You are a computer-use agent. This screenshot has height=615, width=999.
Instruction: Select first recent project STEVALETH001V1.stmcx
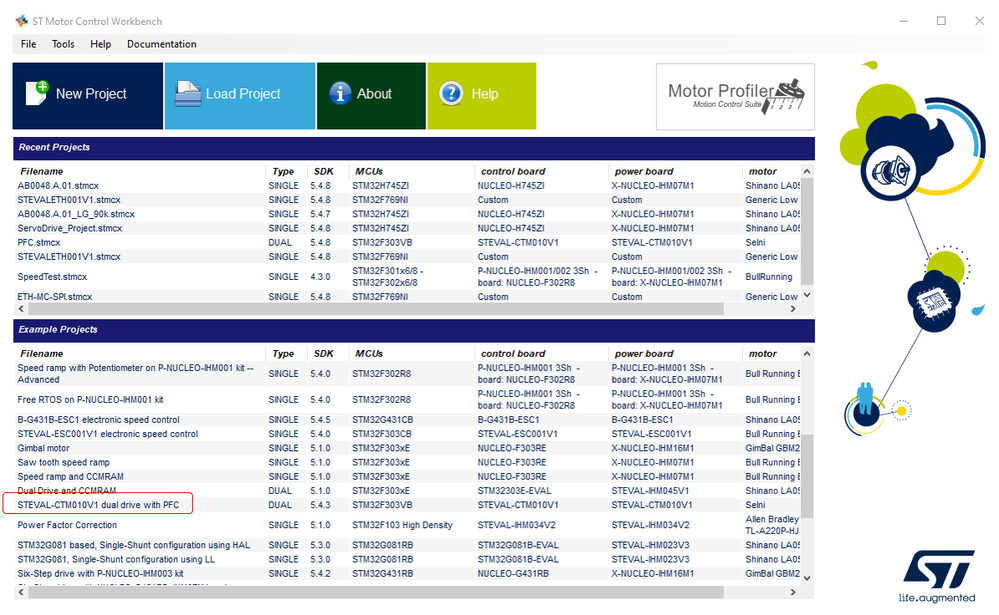[x=69, y=199]
